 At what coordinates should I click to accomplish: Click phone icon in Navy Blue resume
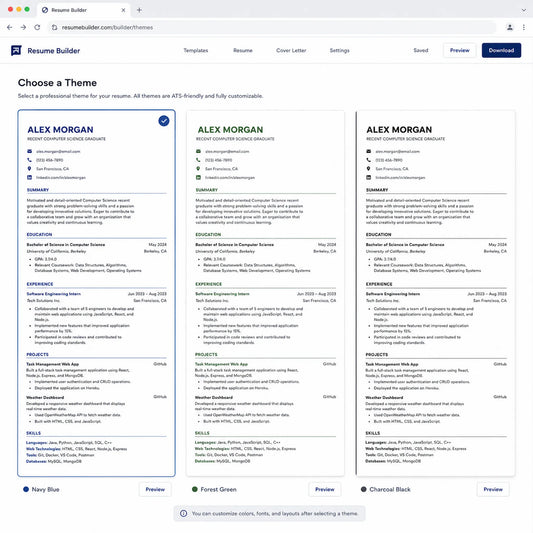tap(29, 160)
